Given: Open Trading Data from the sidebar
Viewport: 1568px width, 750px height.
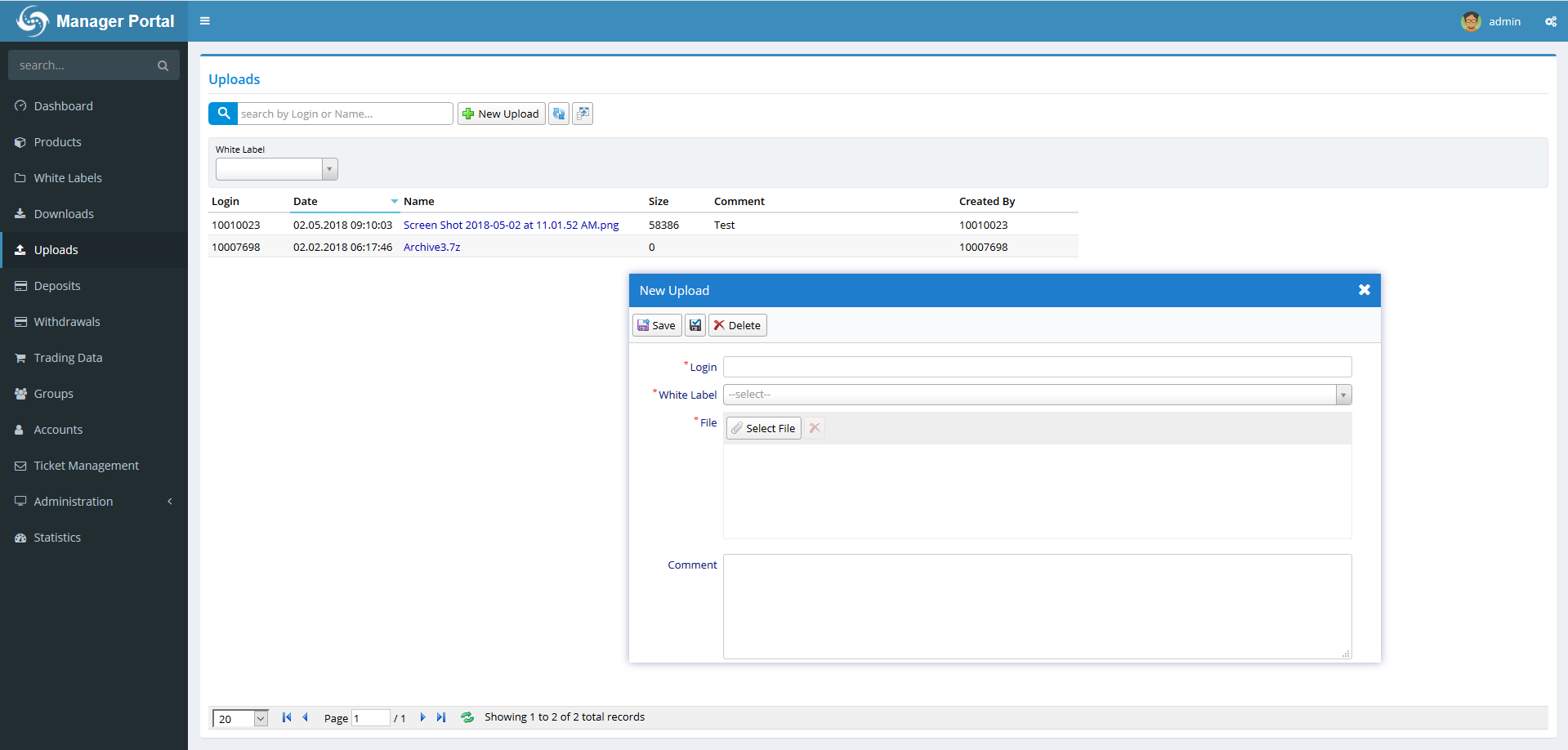Looking at the screenshot, I should point(68,358).
